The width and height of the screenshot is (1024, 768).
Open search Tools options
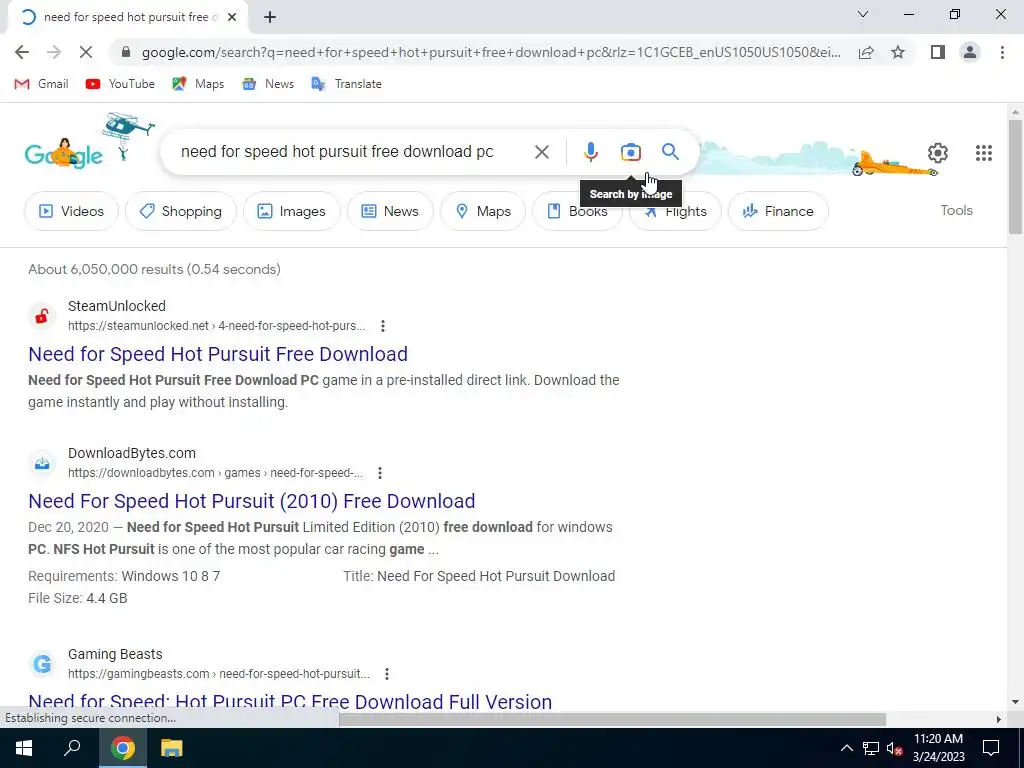coord(956,210)
